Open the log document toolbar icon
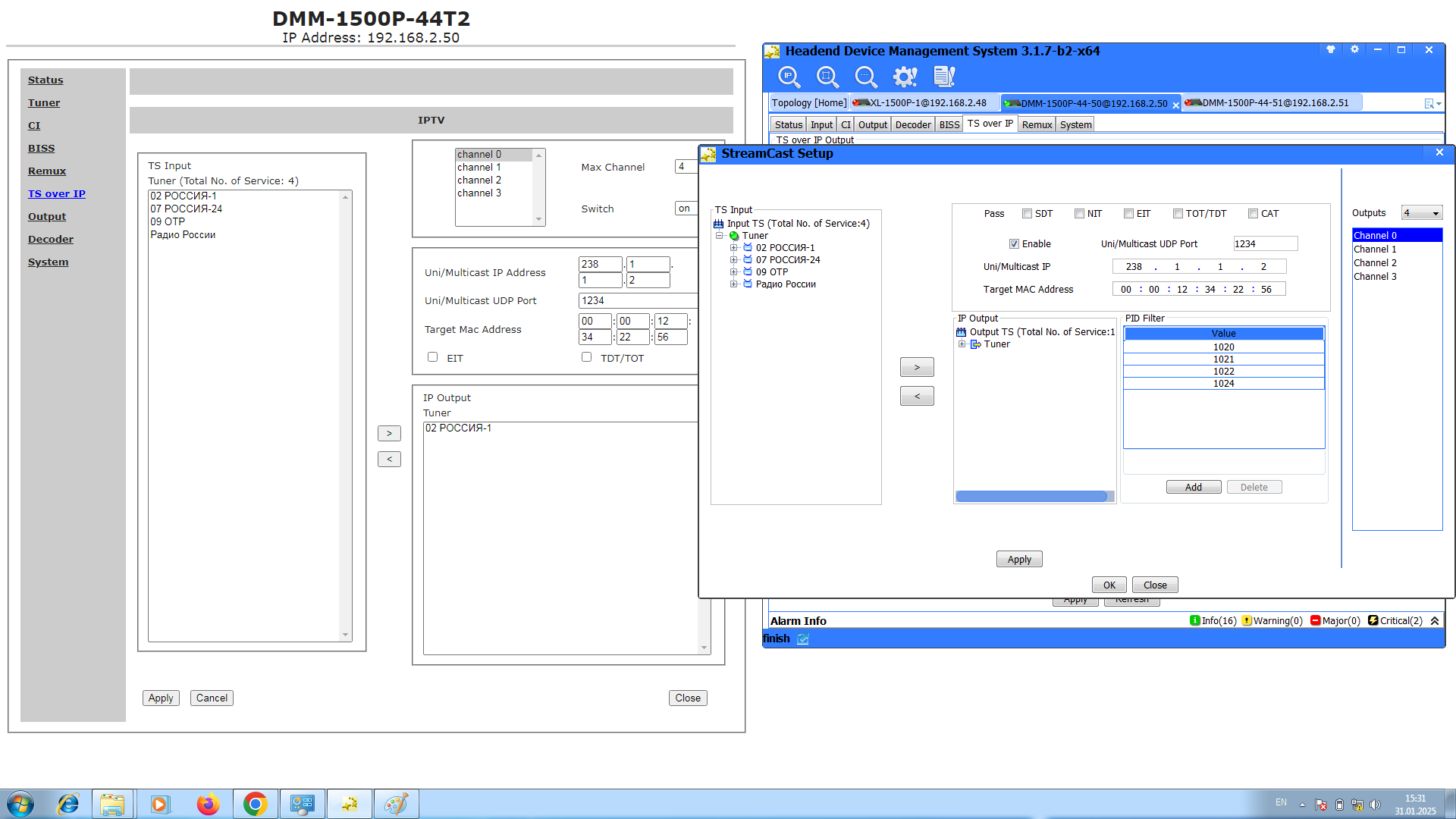Image resolution: width=1456 pixels, height=819 pixels. pos(944,77)
